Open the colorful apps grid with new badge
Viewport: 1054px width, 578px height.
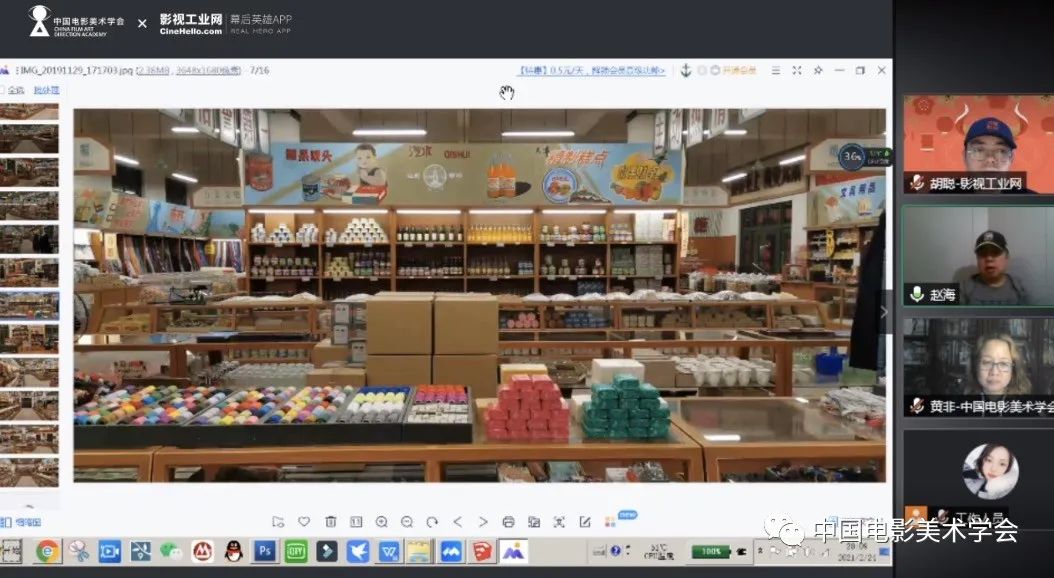click(x=610, y=522)
